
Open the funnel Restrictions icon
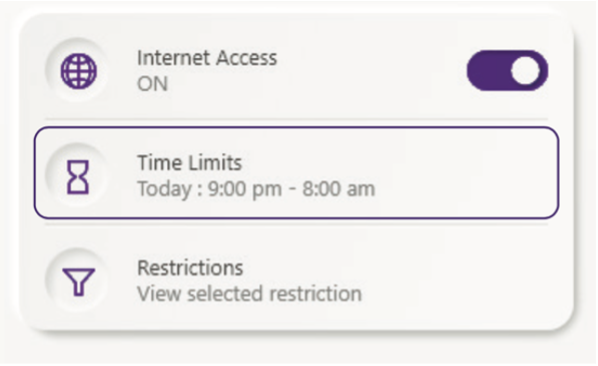(x=79, y=281)
